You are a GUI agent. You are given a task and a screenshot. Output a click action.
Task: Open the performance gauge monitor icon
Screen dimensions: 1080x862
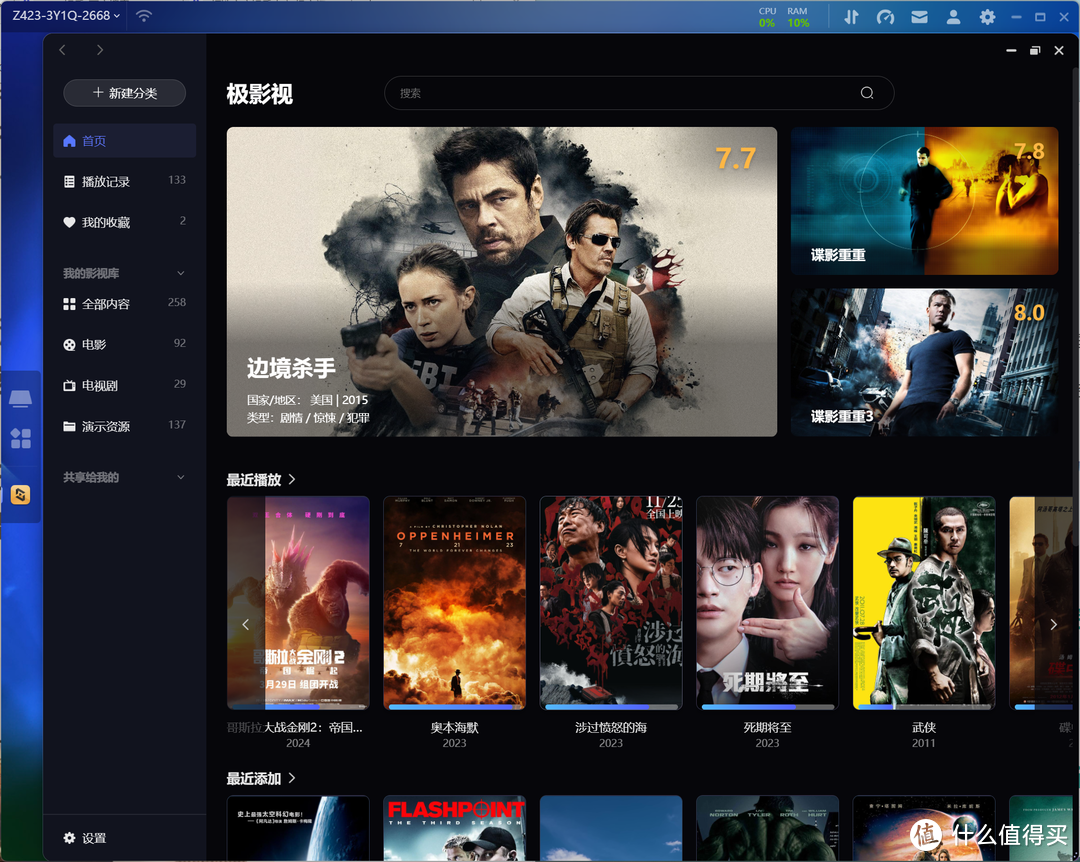coord(885,17)
